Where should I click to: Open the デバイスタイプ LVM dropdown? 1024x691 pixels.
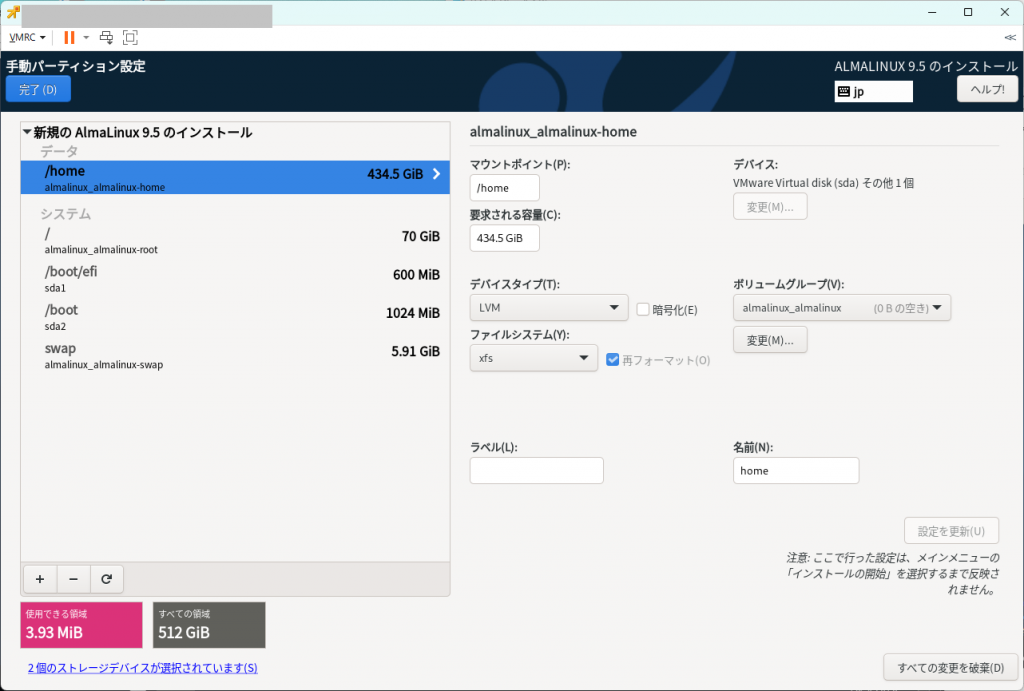[x=549, y=308]
